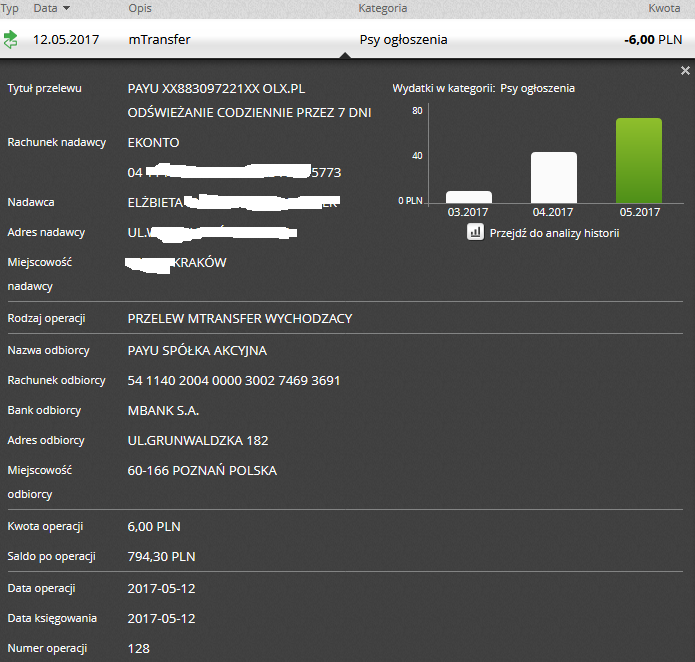Image resolution: width=695 pixels, height=662 pixels.
Task: Click the Kategoria column header
Action: click(383, 8)
